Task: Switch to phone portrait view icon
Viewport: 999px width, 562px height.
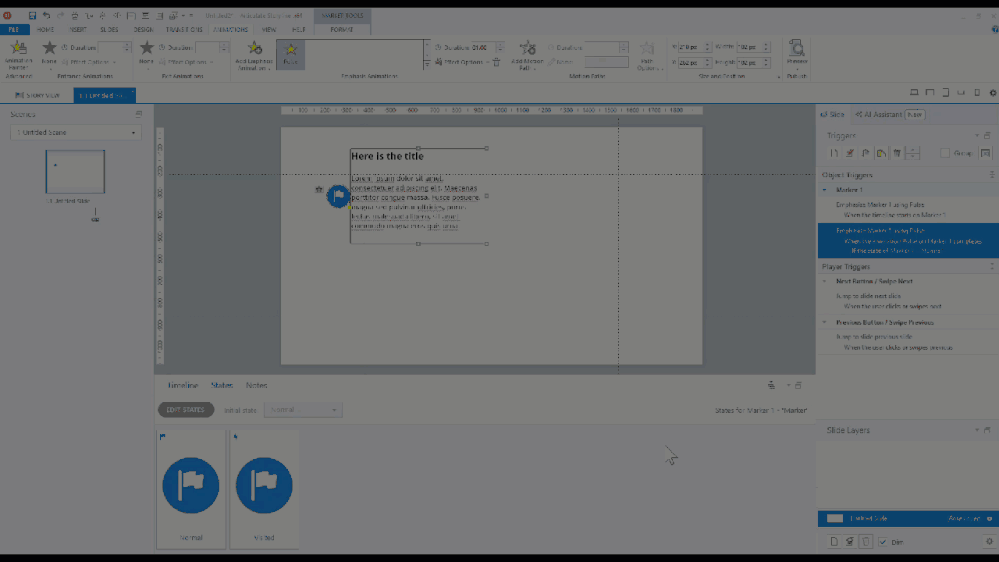Action: pyautogui.click(x=977, y=92)
